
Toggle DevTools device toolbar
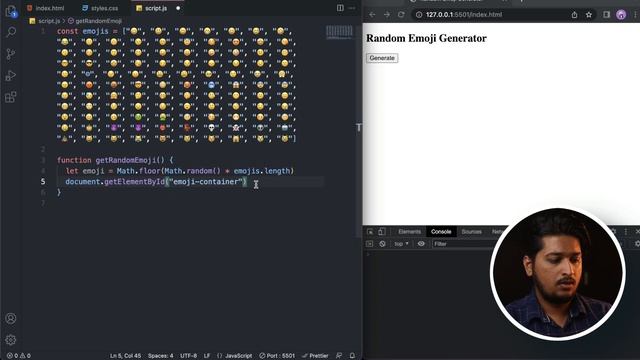click(x=381, y=232)
